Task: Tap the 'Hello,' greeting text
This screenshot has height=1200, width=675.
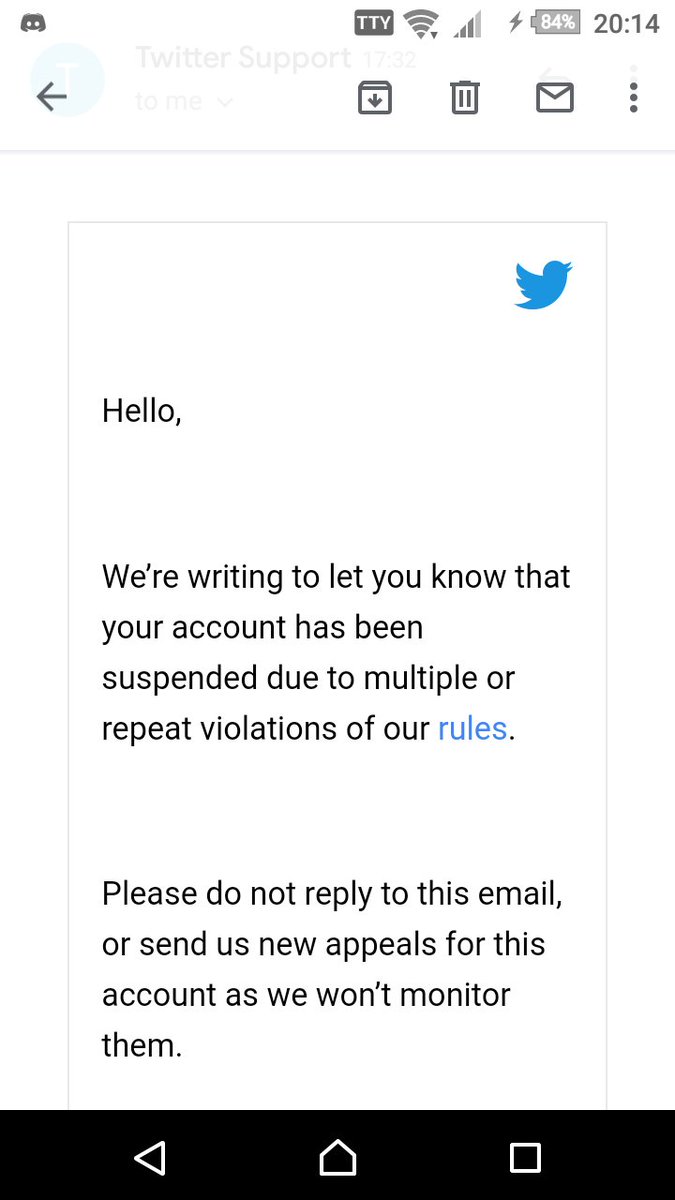Action: coord(142,411)
